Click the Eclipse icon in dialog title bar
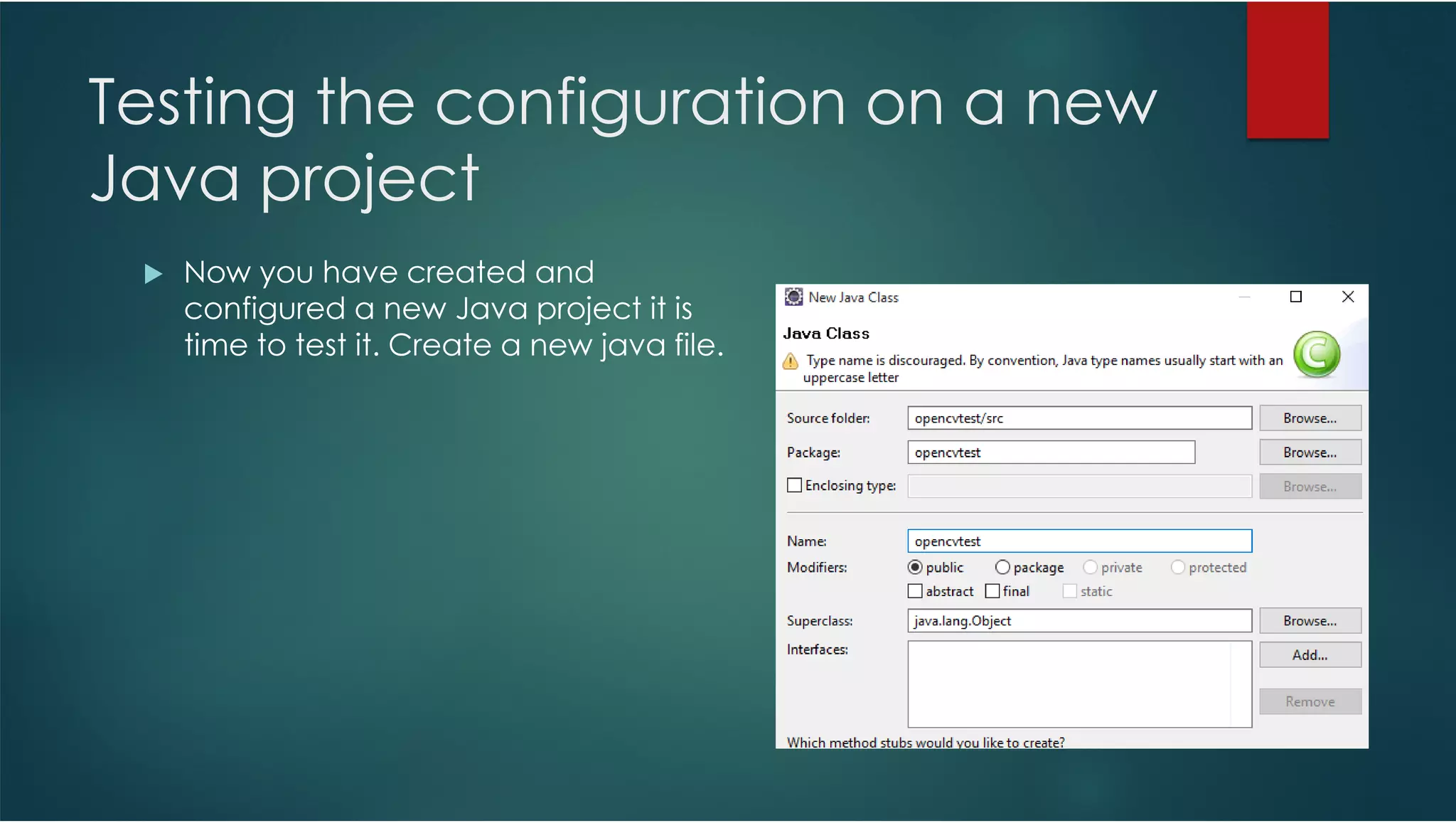 coord(793,297)
